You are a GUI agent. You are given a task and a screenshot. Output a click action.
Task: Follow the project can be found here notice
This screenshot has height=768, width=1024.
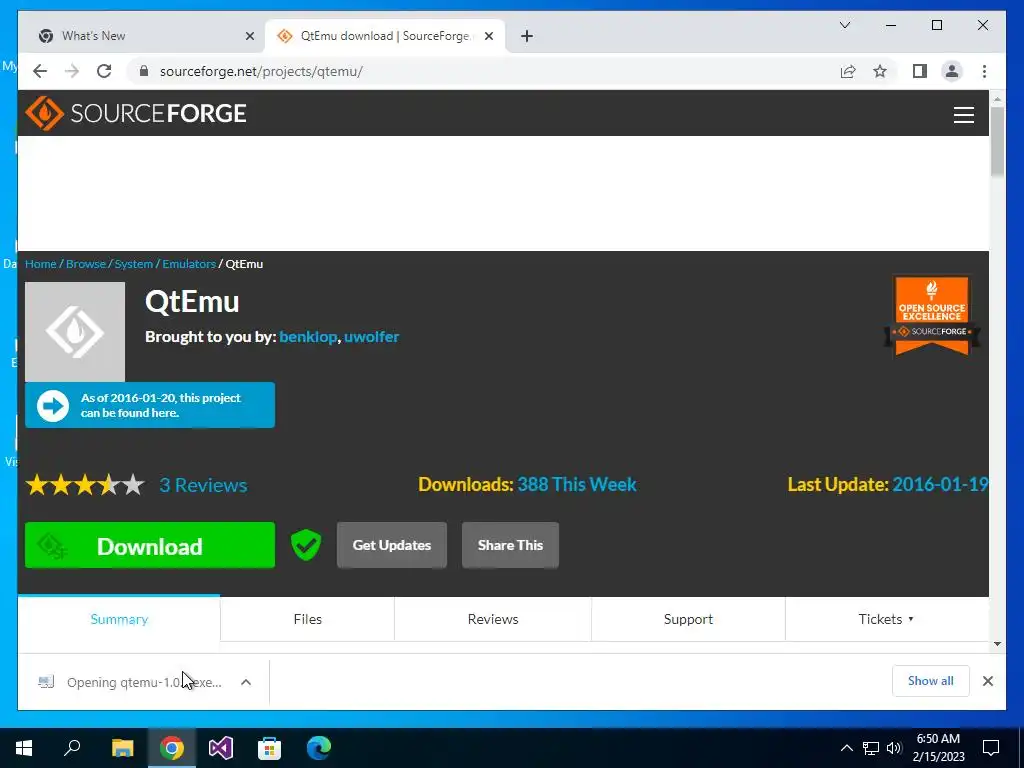[x=150, y=406]
